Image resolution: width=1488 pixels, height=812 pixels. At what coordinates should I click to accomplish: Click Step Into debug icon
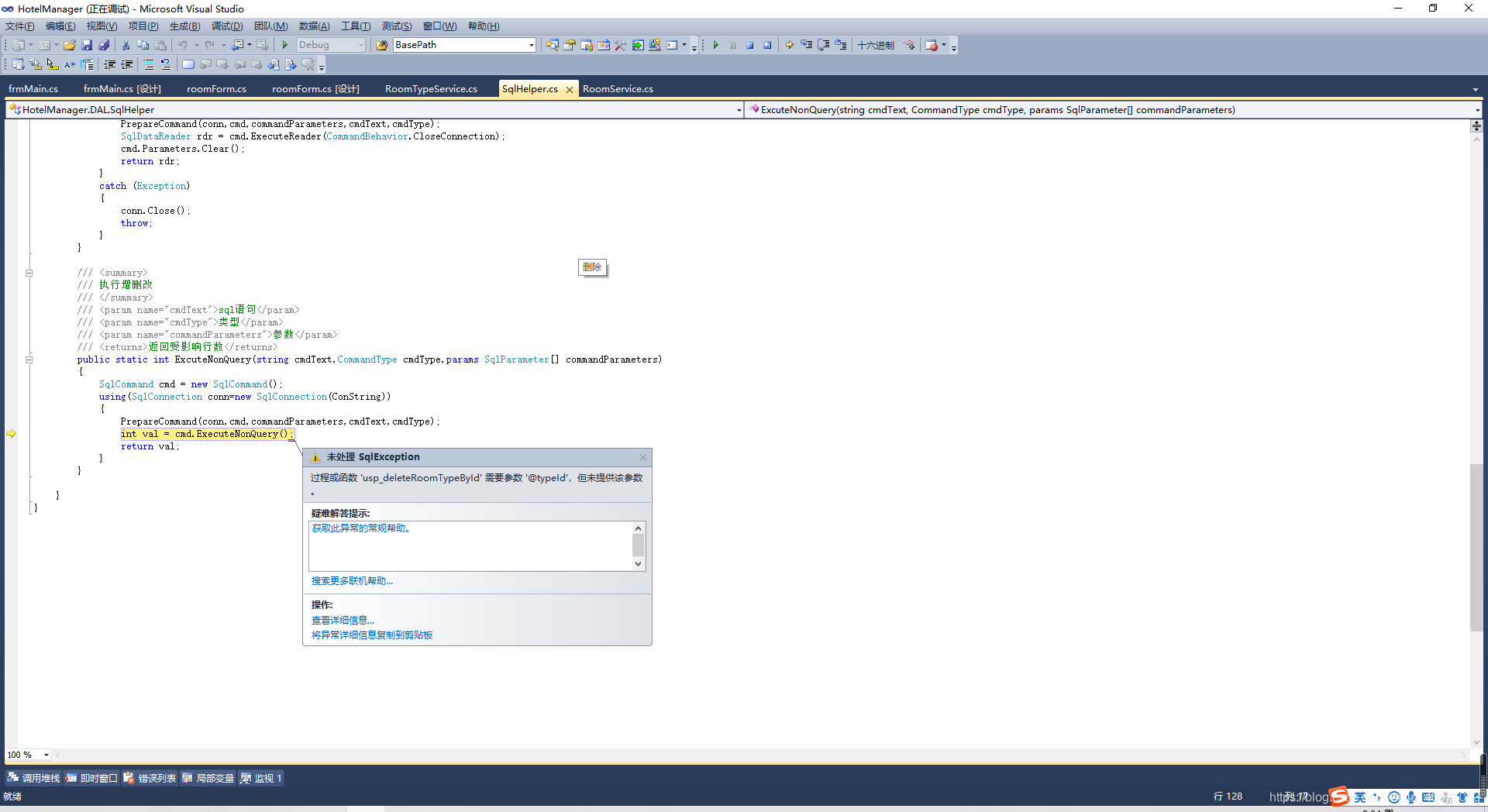pyautogui.click(x=807, y=46)
